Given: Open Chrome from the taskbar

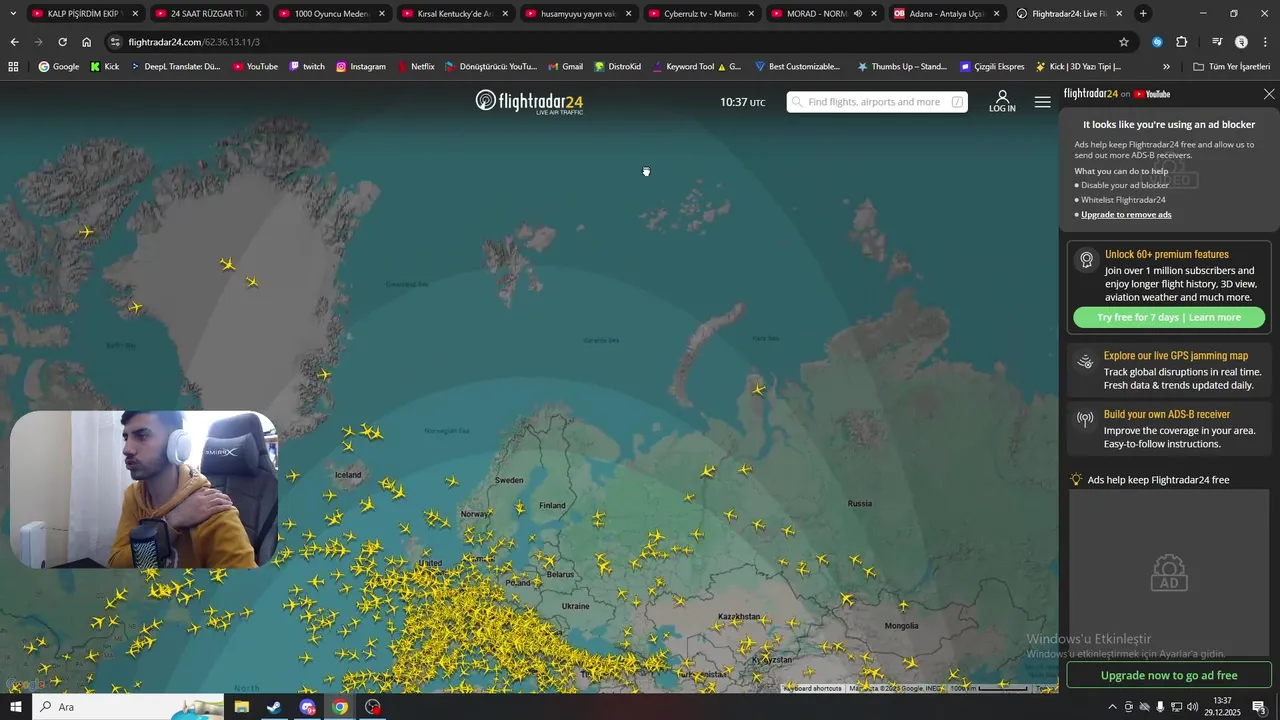Looking at the screenshot, I should 340,707.
